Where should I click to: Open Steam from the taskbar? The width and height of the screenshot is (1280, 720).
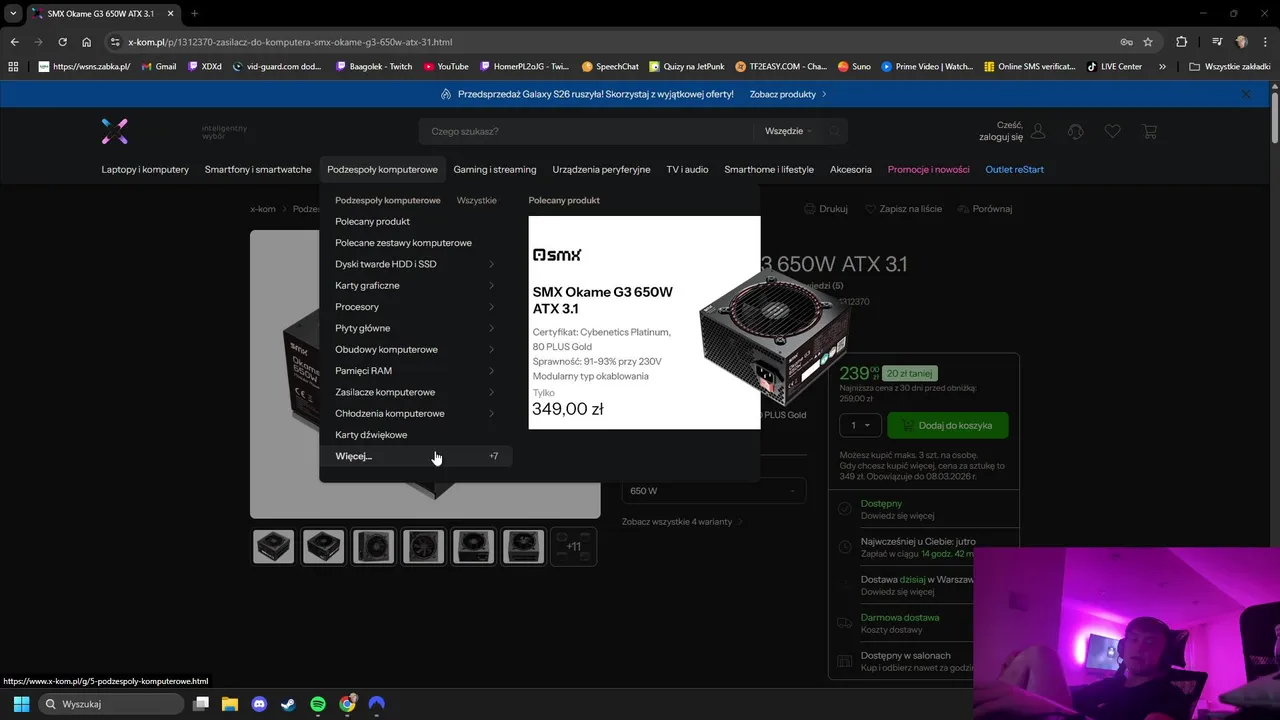point(288,704)
